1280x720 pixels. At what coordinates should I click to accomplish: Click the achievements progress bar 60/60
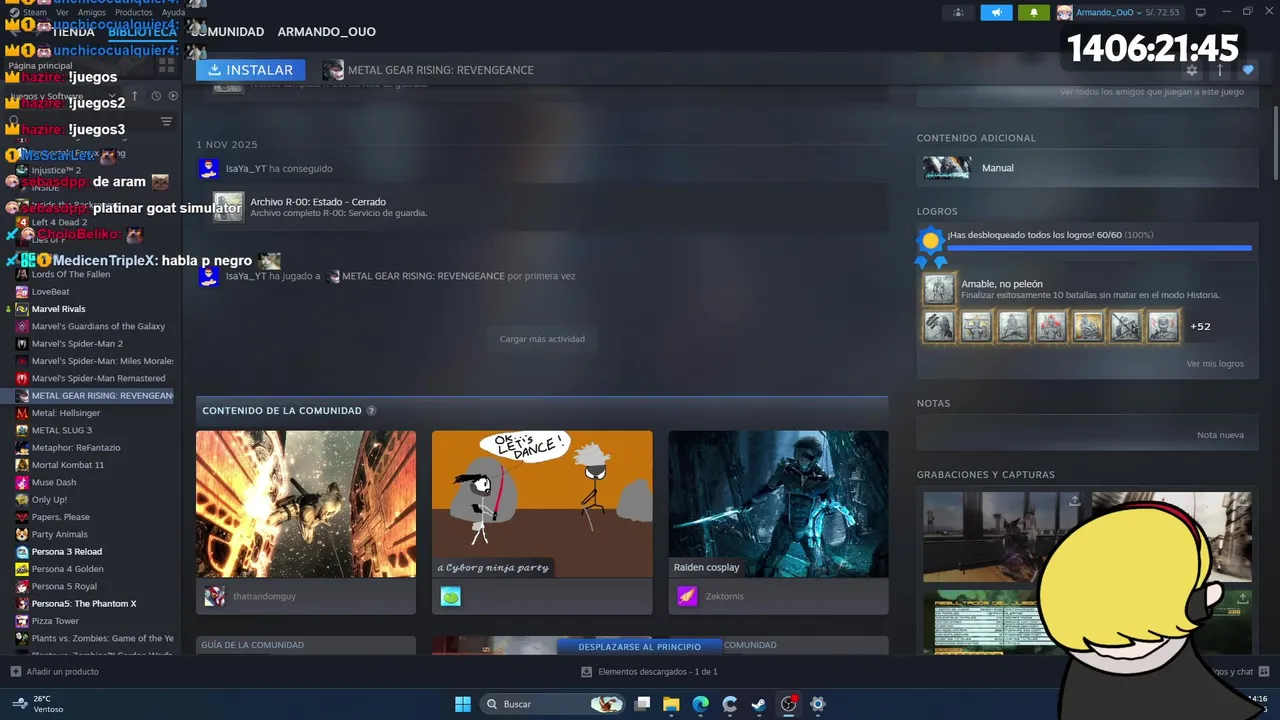(1100, 248)
